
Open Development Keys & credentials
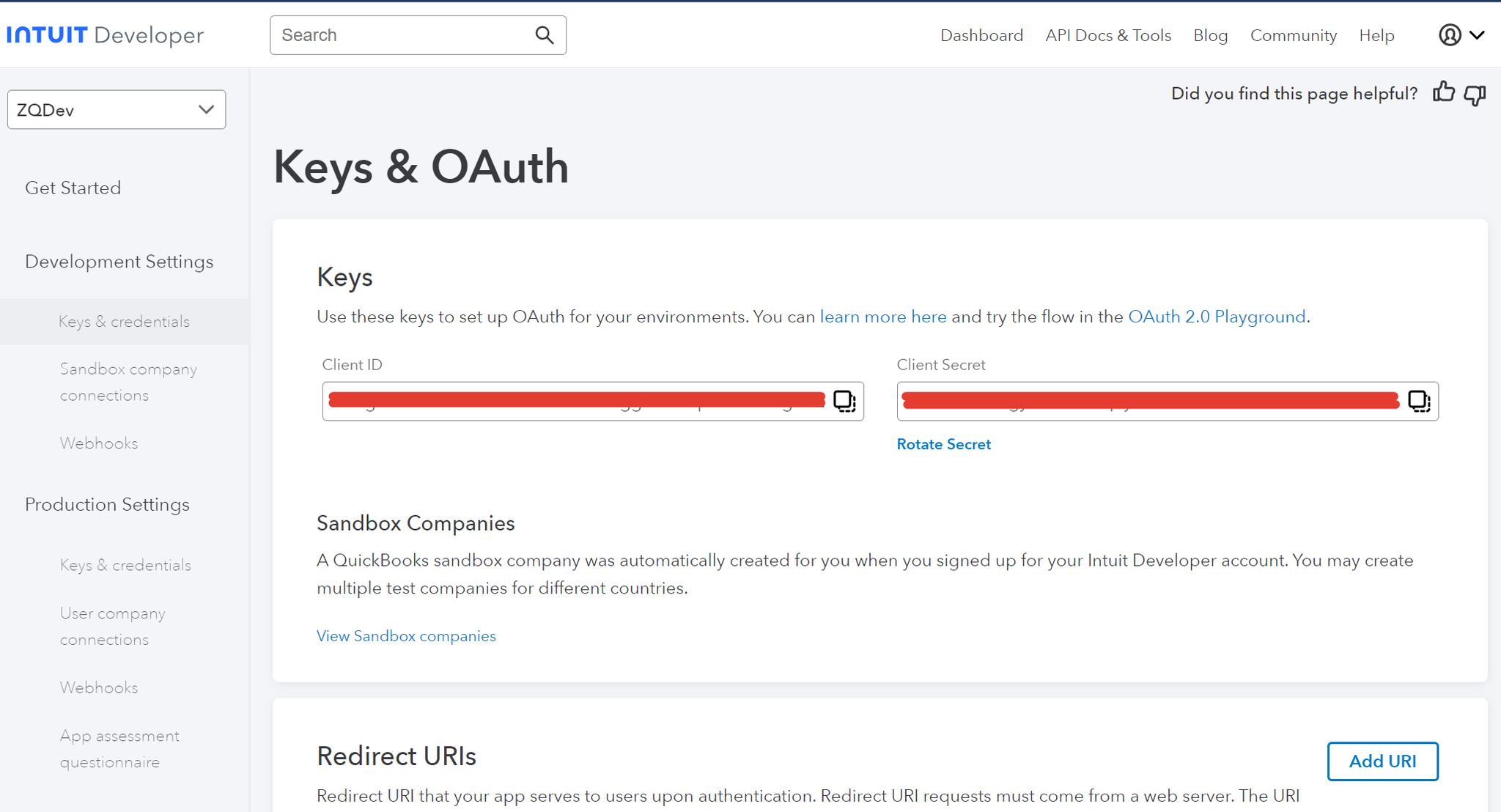pyautogui.click(x=124, y=322)
